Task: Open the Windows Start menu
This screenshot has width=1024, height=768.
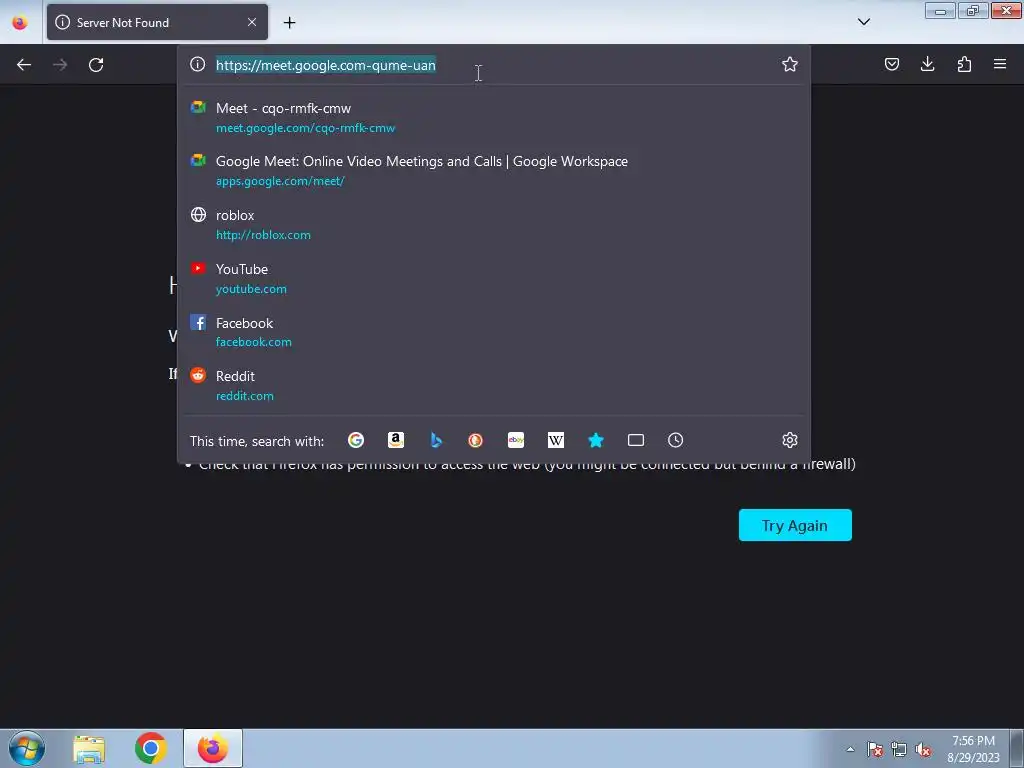Action: point(27,748)
